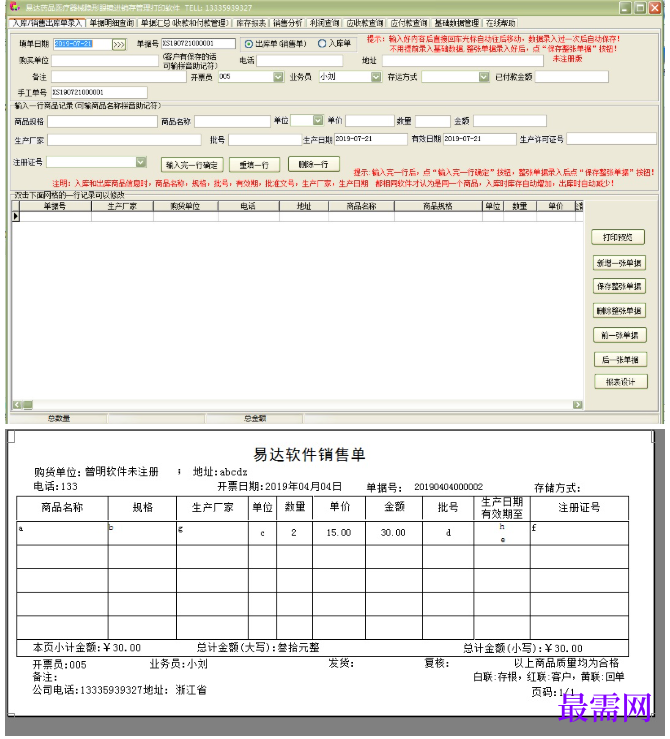The image size is (670, 739).
Task: Click 打印预览 button
Action: tap(618, 238)
